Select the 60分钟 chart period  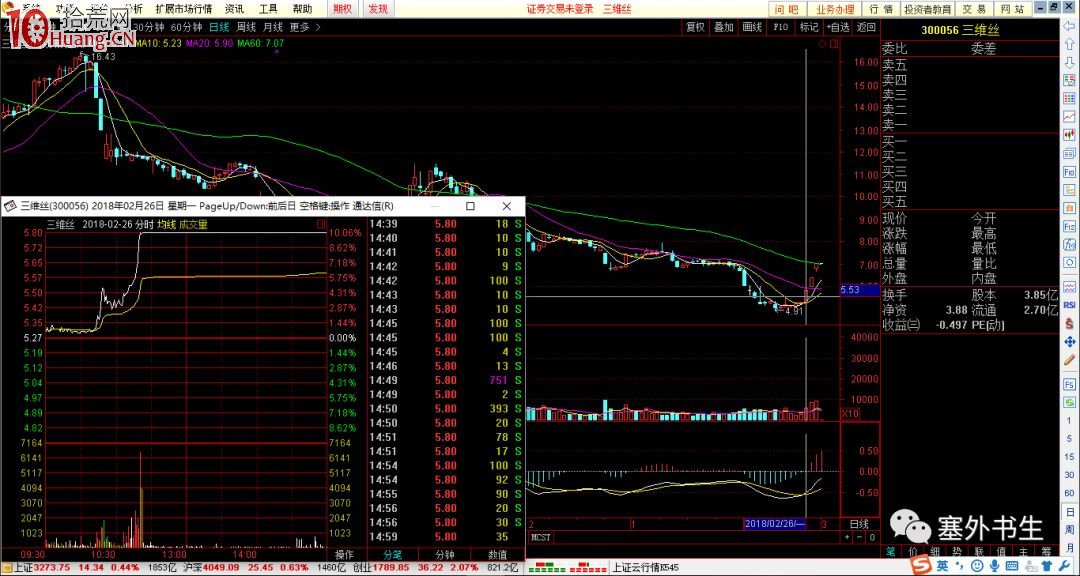[186, 28]
